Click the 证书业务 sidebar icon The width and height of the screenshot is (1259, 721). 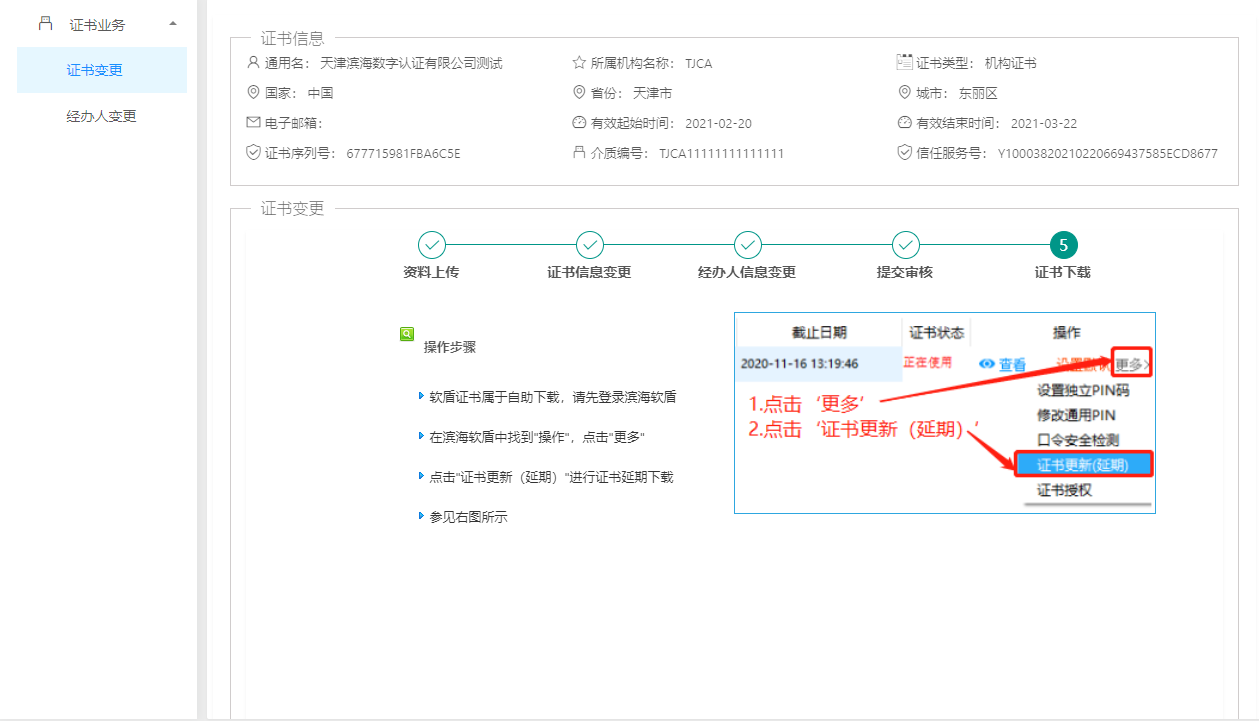pos(45,24)
